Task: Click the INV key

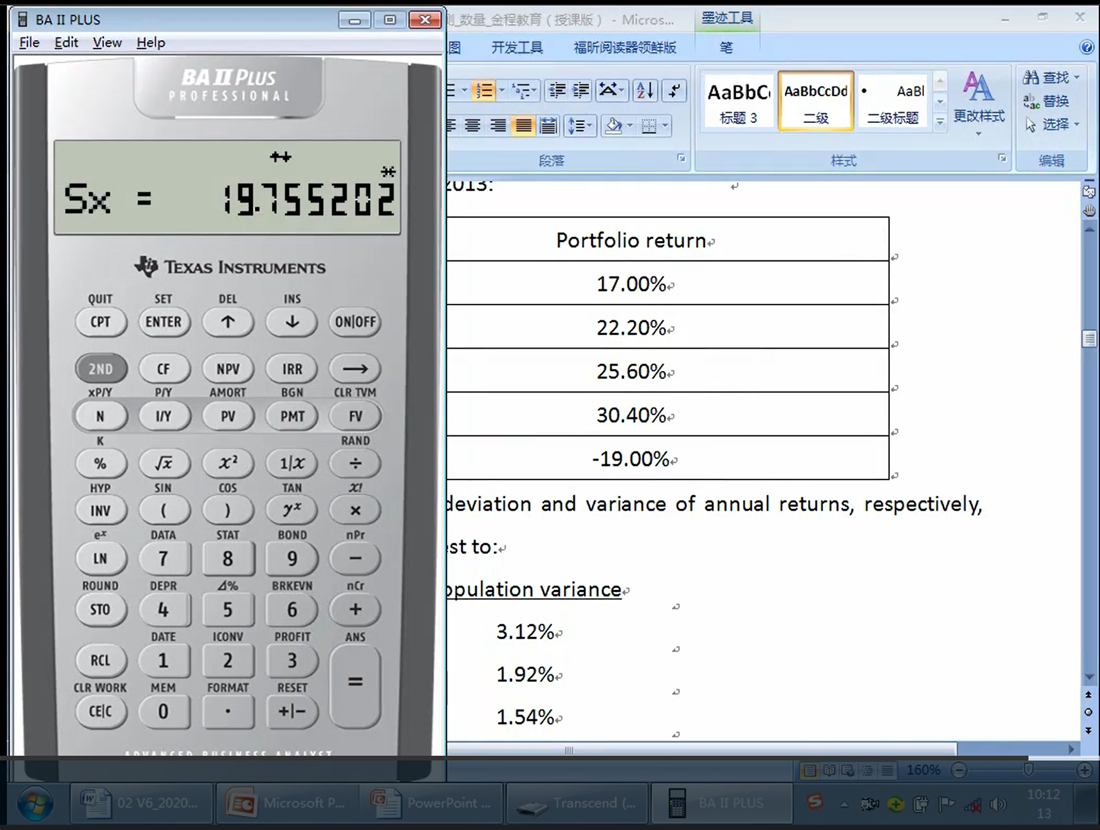Action: point(100,510)
